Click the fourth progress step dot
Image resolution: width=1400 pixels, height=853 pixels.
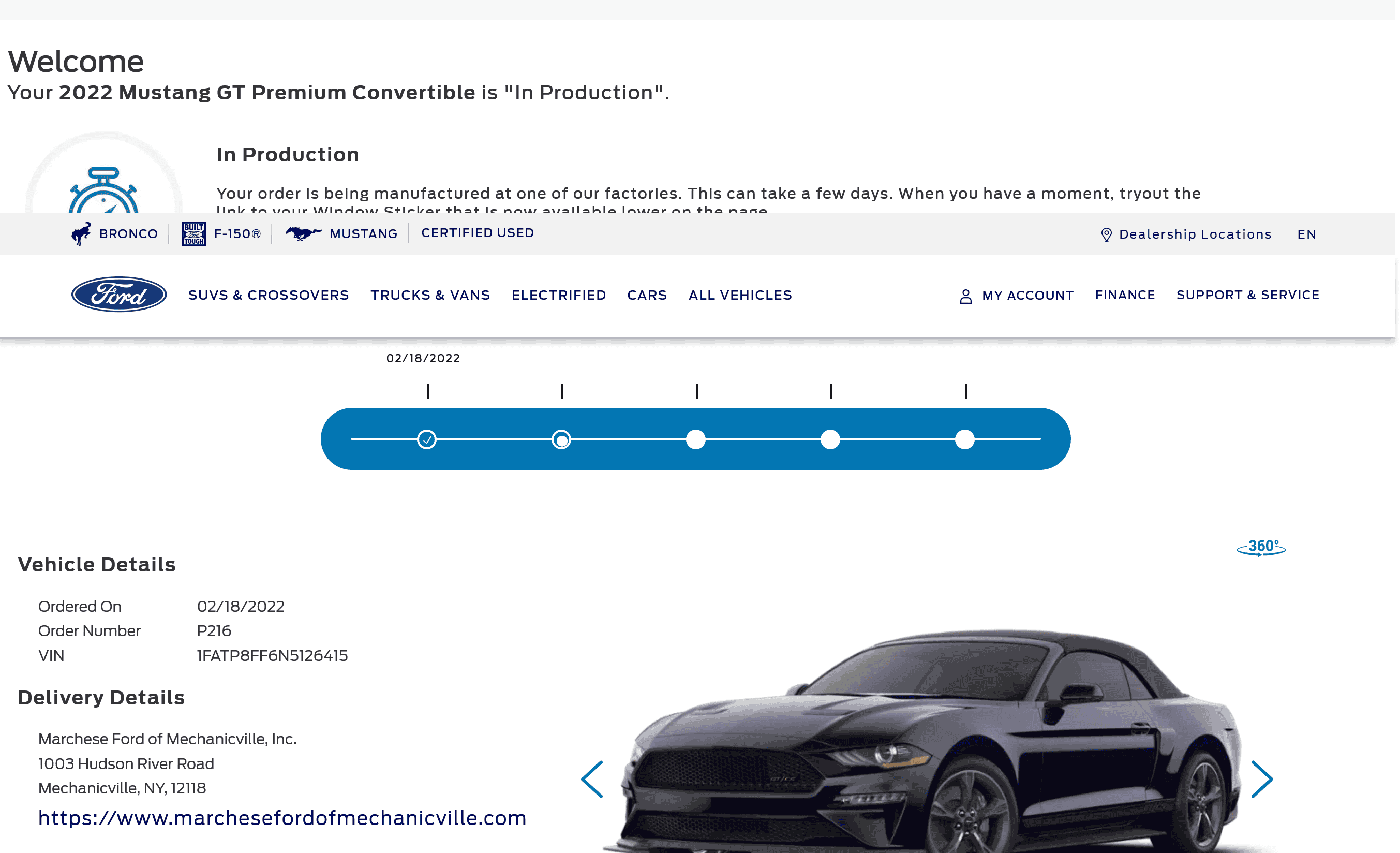tap(830, 439)
